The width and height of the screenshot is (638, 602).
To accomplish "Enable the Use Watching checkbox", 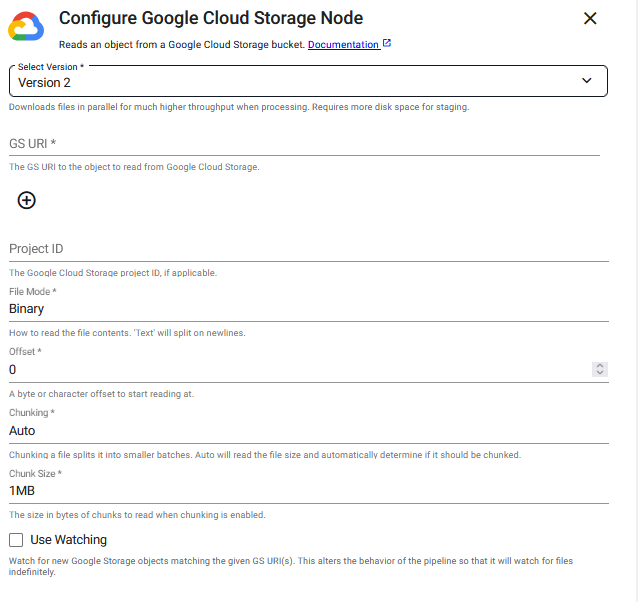I will tap(16, 540).
